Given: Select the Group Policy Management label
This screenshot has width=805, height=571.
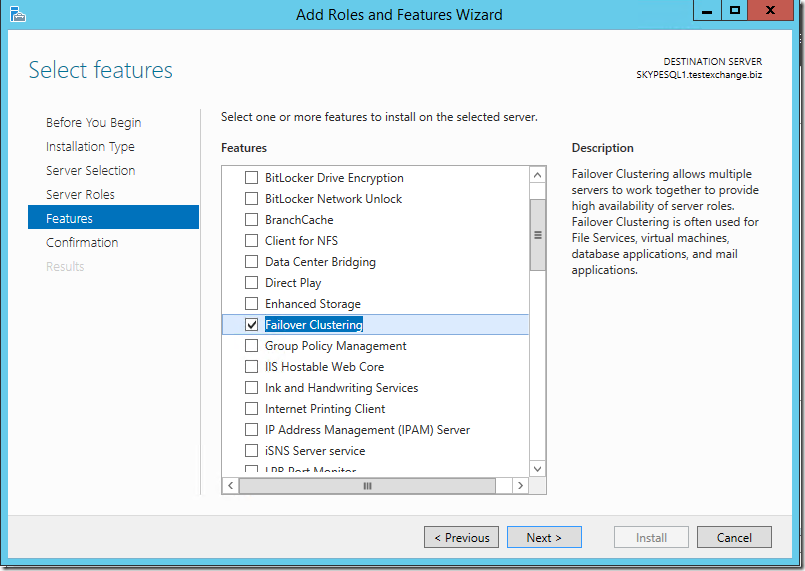Looking at the screenshot, I should click(336, 346).
